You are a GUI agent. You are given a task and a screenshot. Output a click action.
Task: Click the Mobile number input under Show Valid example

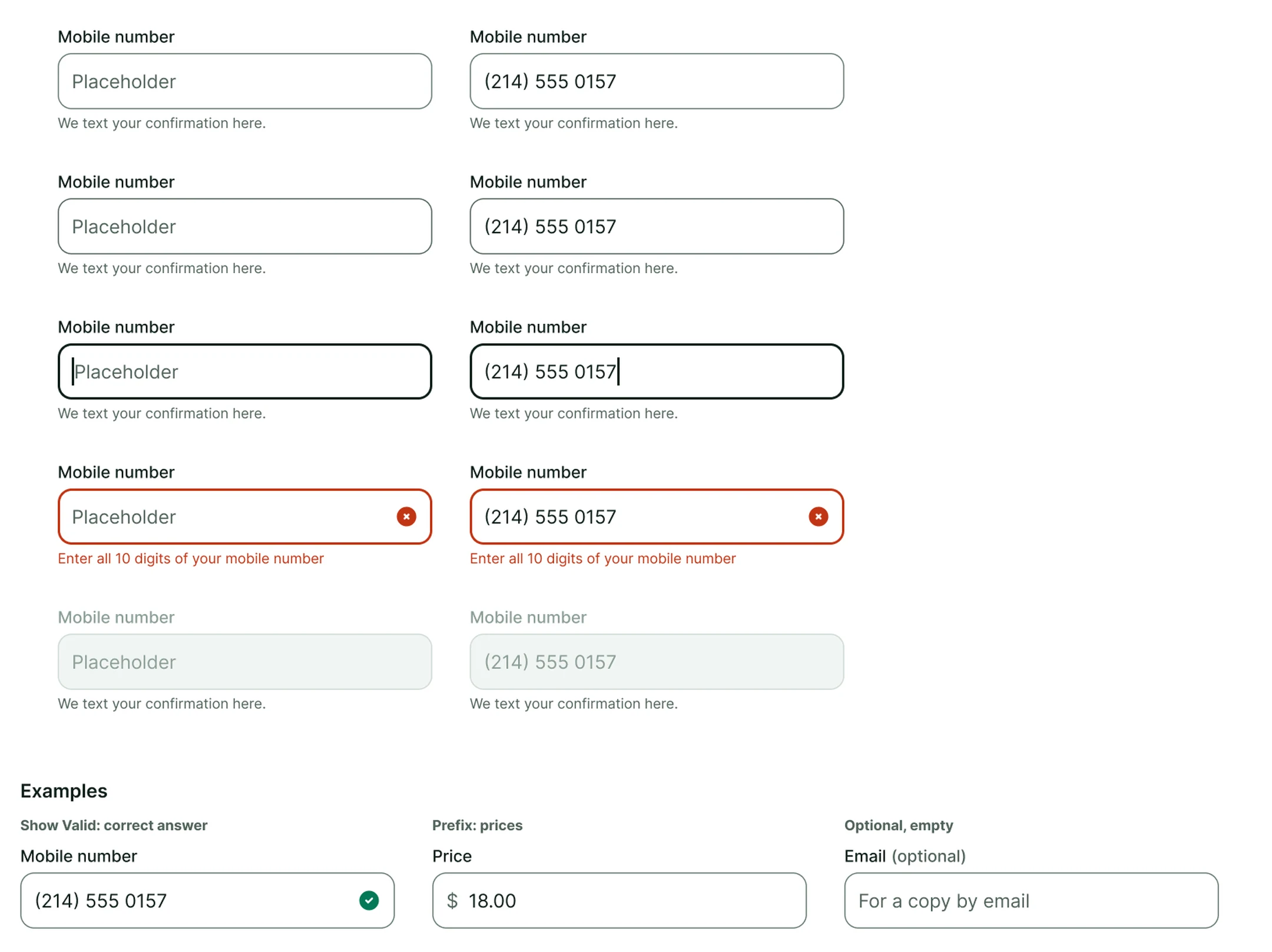(x=207, y=900)
